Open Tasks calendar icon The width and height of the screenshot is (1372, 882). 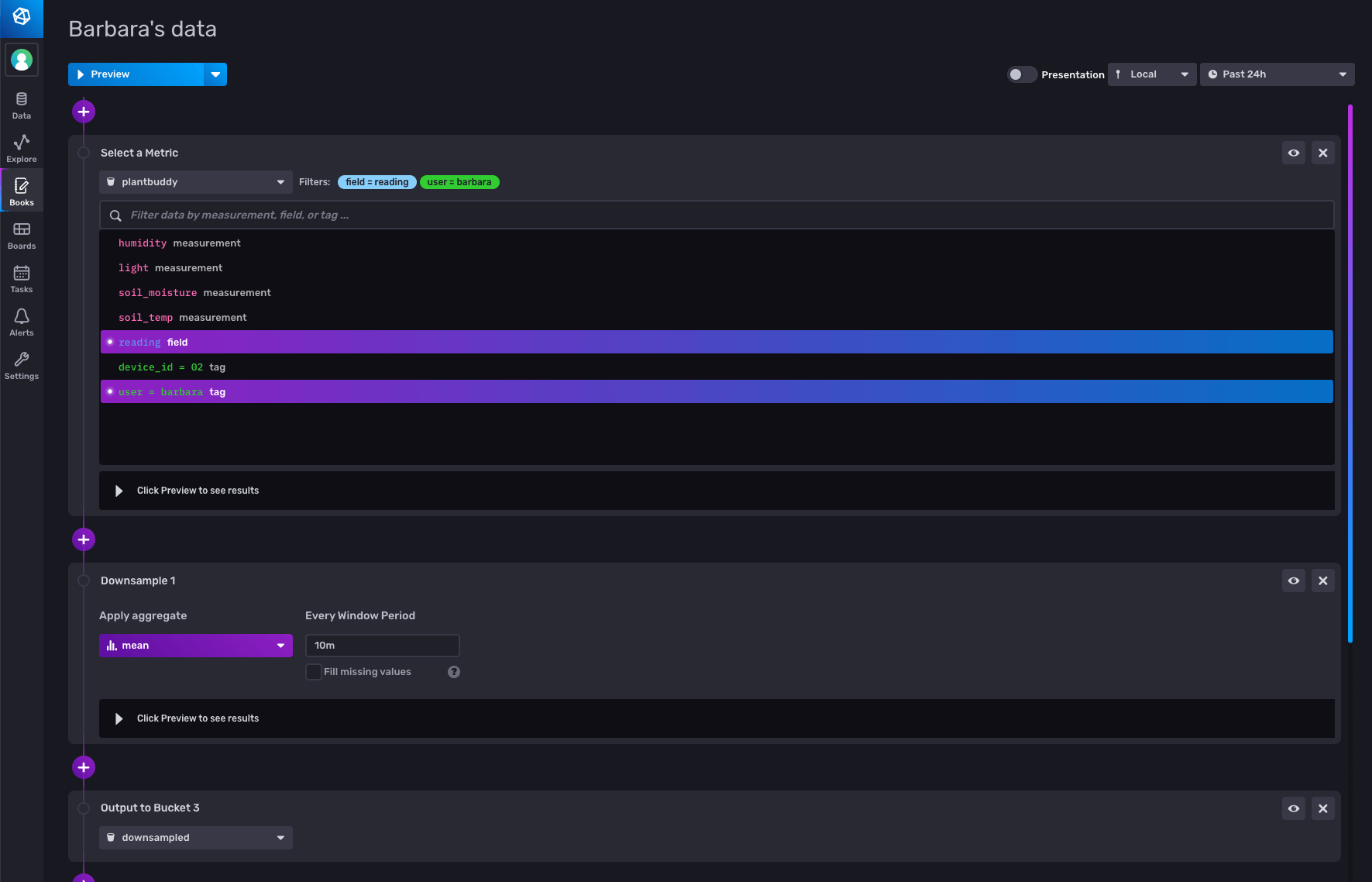pos(22,279)
